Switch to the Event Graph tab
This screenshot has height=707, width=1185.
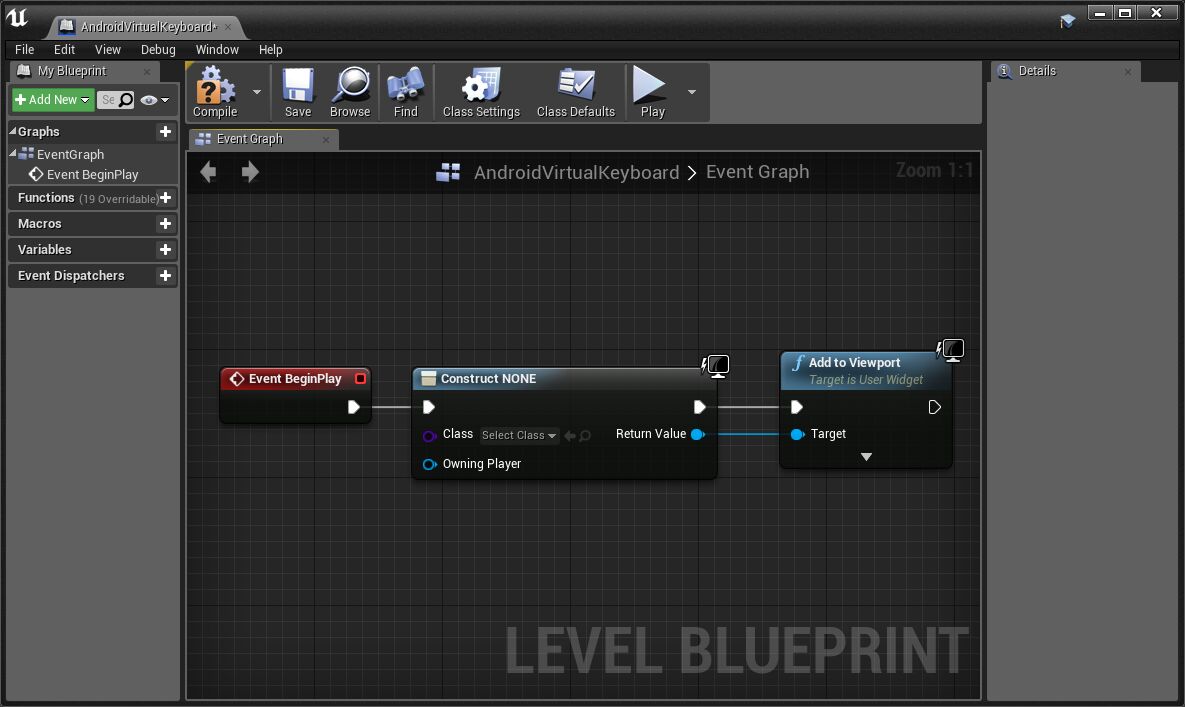pyautogui.click(x=250, y=139)
